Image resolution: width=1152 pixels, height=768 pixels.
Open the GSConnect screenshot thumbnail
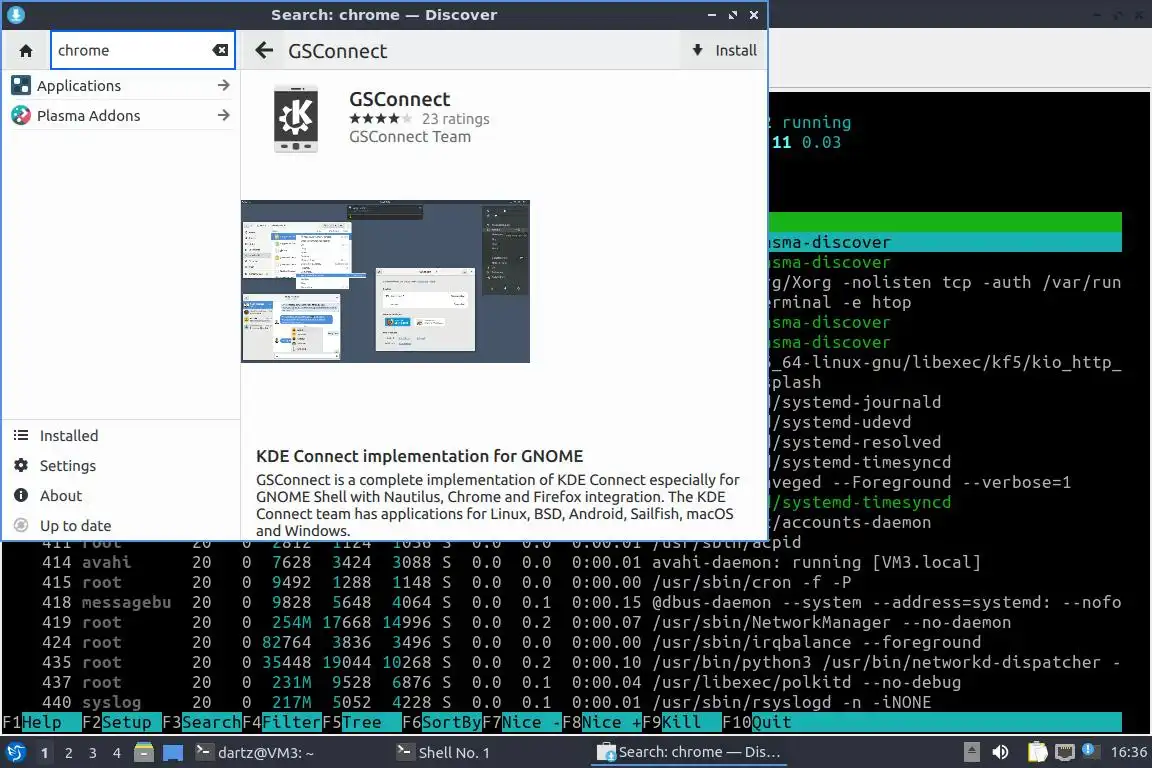pos(385,281)
